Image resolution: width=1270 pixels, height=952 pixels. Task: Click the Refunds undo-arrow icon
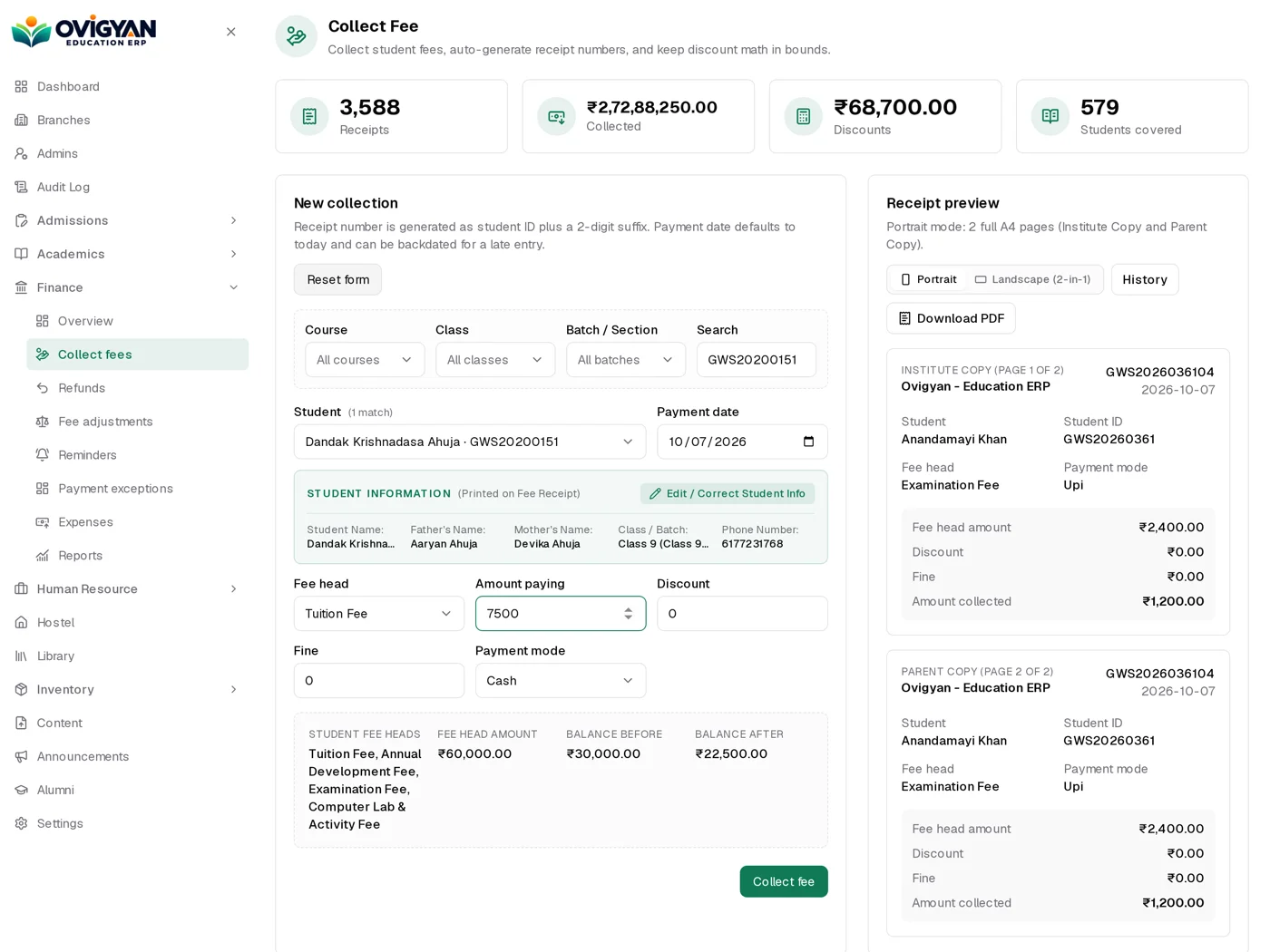tap(42, 388)
